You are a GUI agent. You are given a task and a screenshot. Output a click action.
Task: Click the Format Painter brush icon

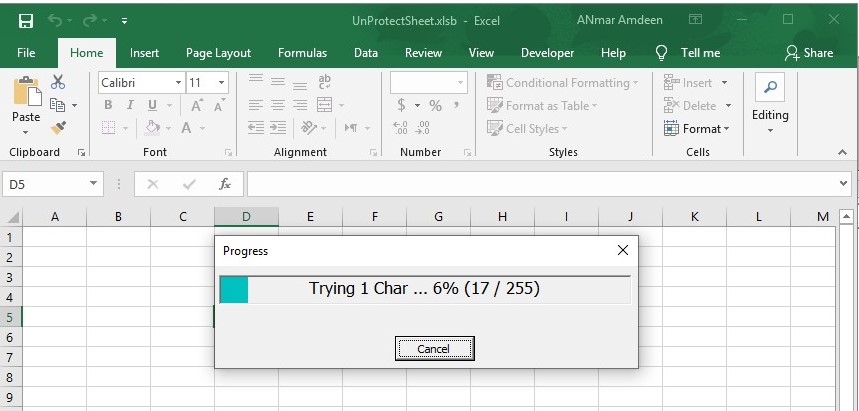click(58, 128)
